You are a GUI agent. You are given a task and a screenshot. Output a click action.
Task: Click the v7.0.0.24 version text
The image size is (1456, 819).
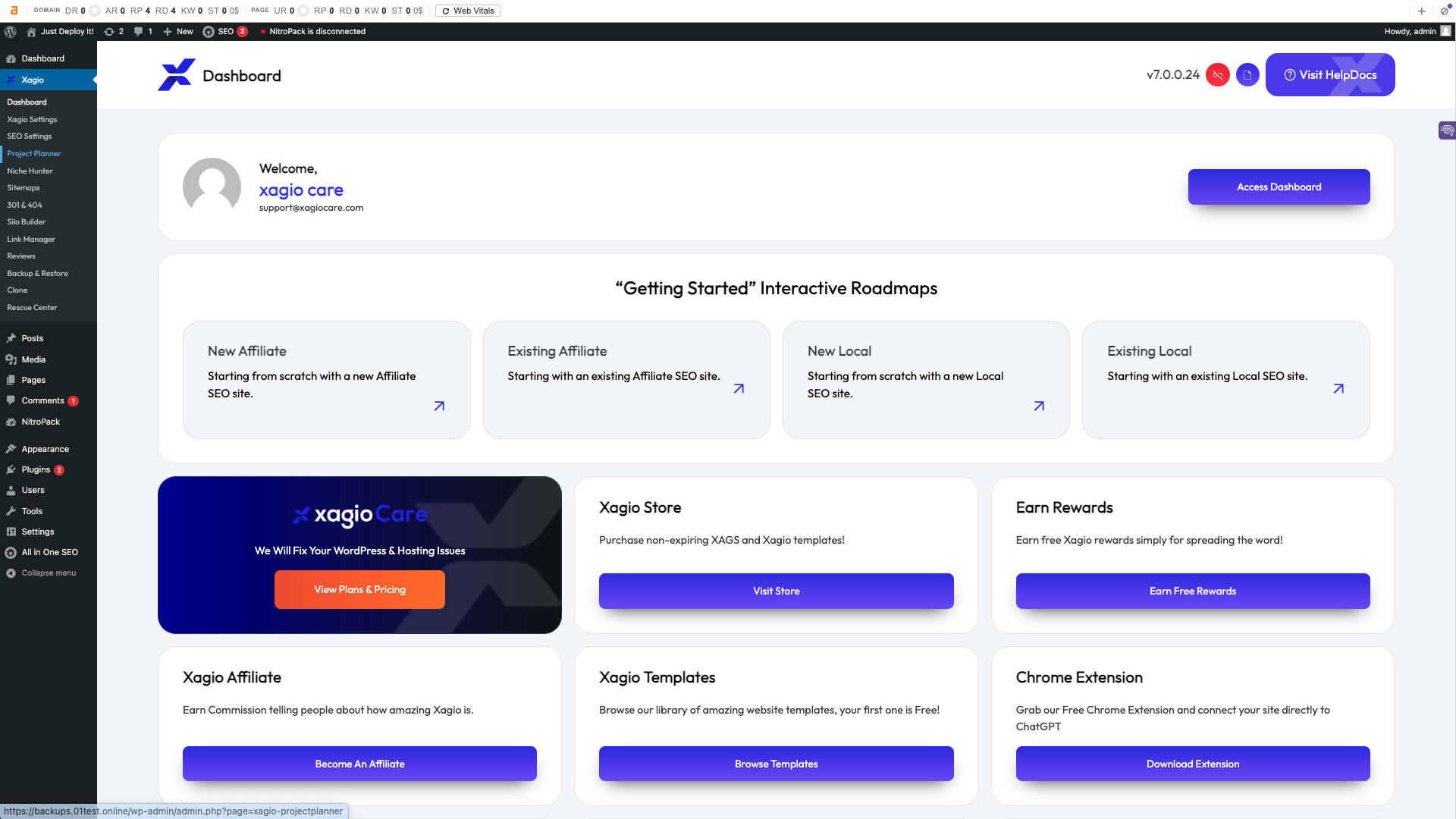[x=1173, y=75]
